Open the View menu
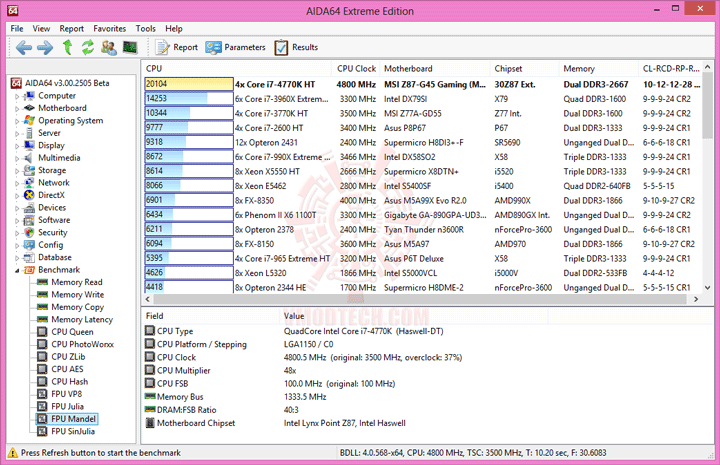Image resolution: width=720 pixels, height=465 pixels. (41, 28)
